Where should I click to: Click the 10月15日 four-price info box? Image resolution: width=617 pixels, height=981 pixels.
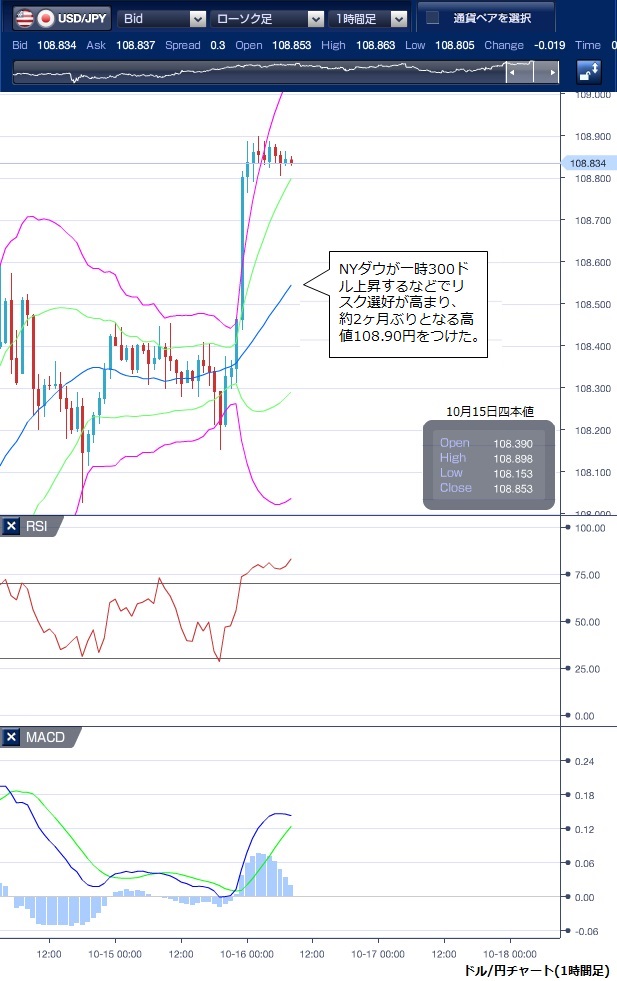tap(488, 466)
